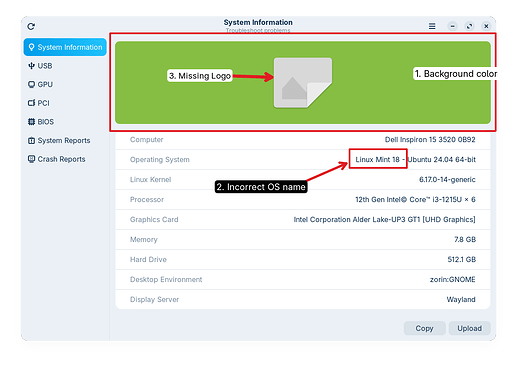This screenshot has width=517, height=366.
Task: Select the Intel Core i3-1215U value
Action: click(415, 200)
